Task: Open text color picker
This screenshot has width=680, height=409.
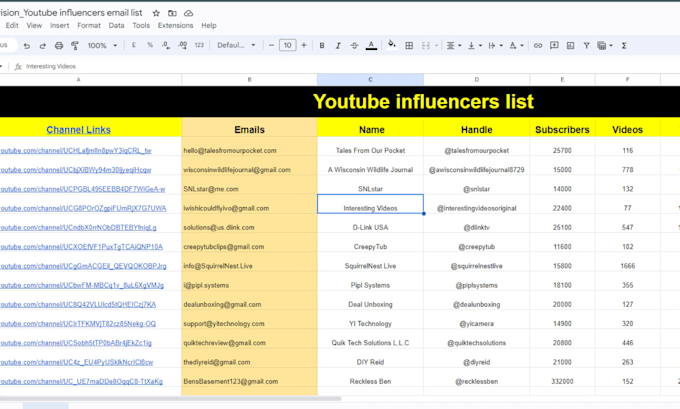Action: pos(371,46)
